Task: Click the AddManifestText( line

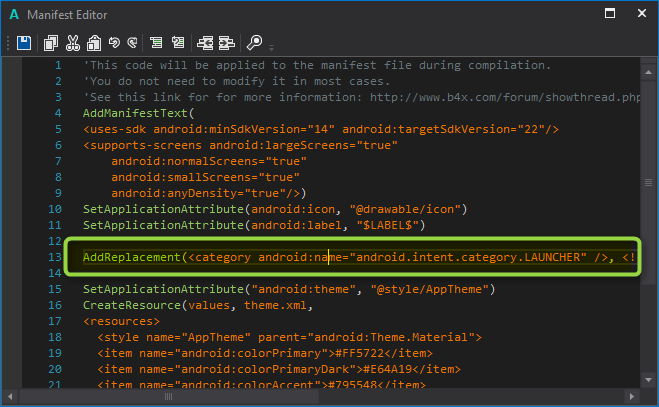Action: click(138, 114)
